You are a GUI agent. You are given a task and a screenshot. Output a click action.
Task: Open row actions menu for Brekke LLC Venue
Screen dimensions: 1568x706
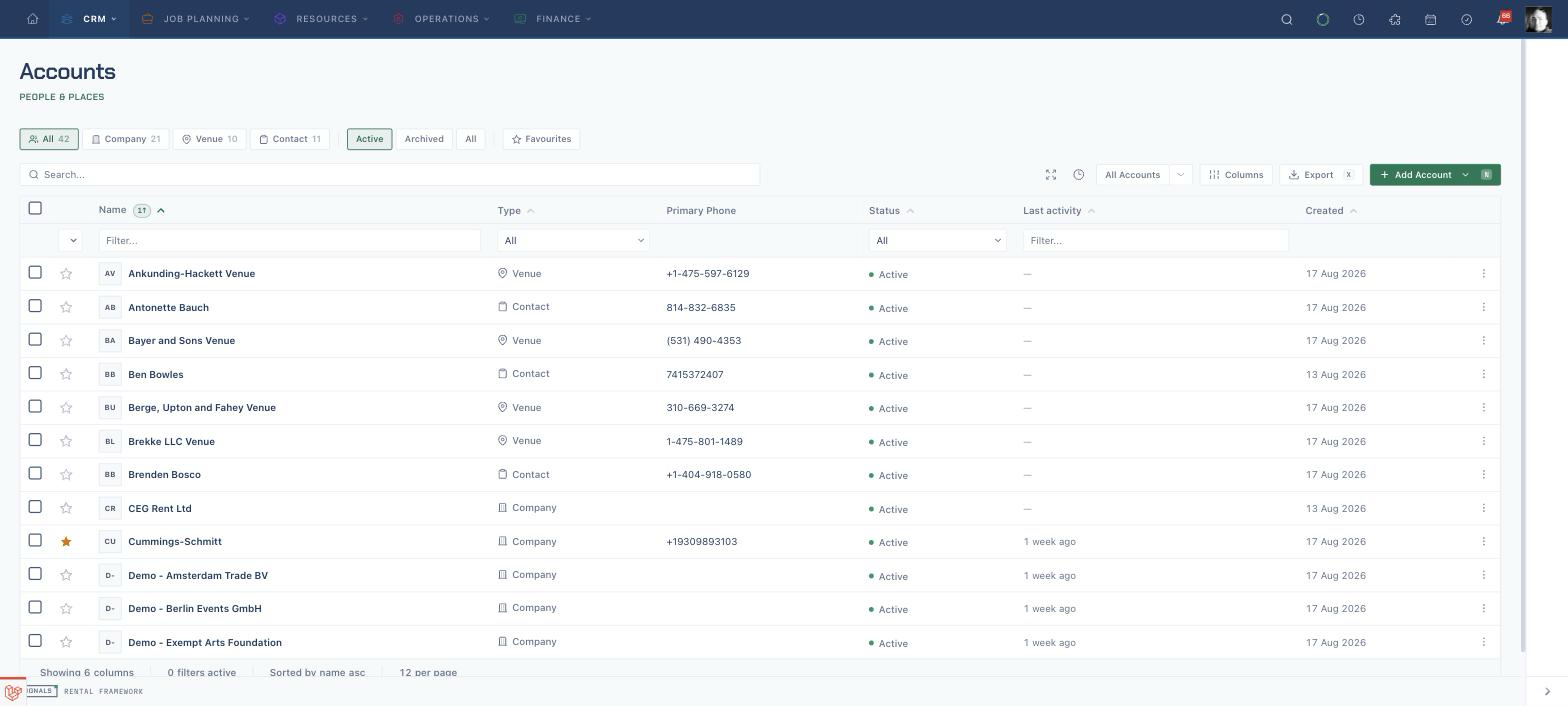1484,441
